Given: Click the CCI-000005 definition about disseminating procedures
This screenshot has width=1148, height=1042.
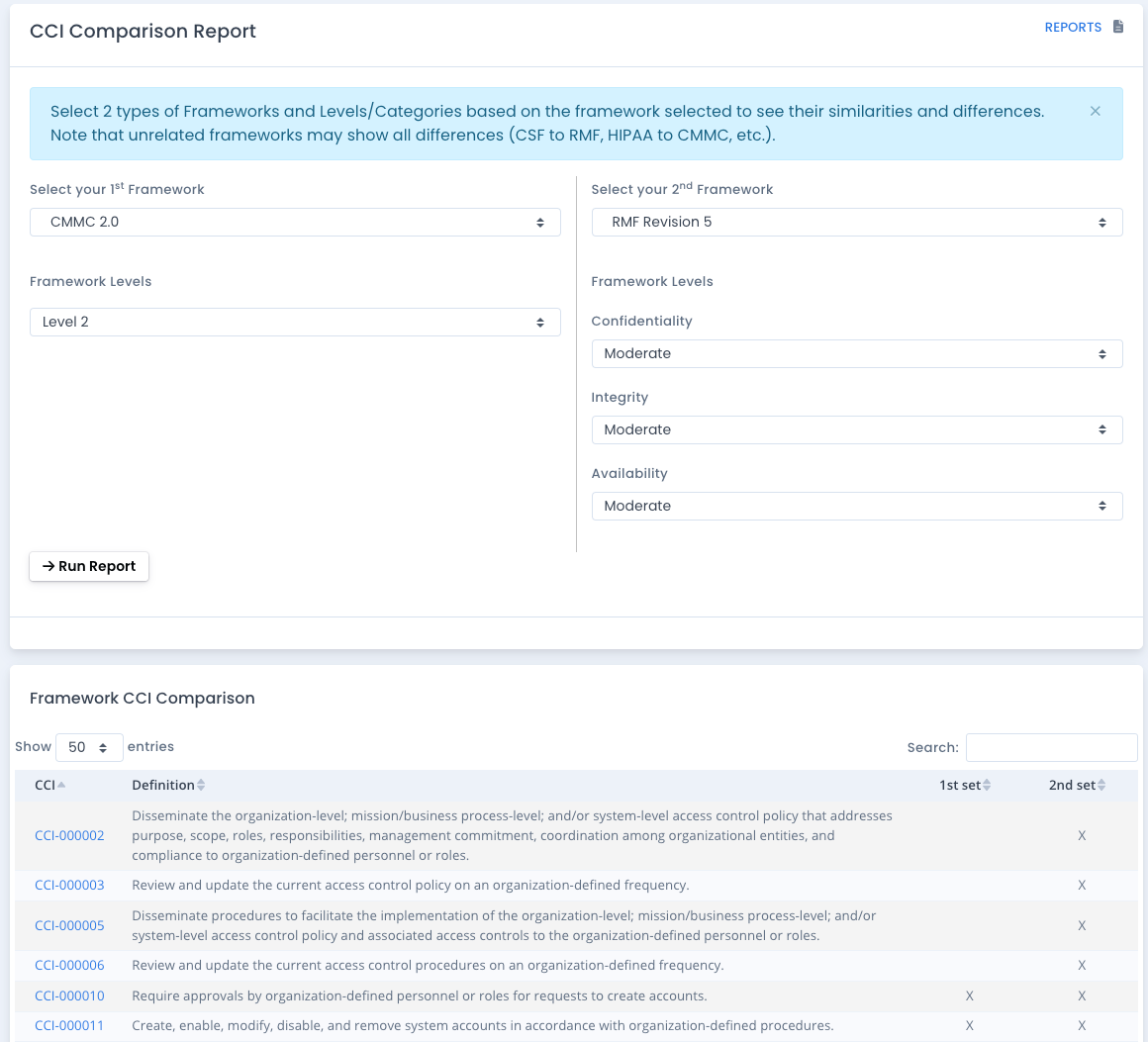Looking at the screenshot, I should tap(504, 925).
